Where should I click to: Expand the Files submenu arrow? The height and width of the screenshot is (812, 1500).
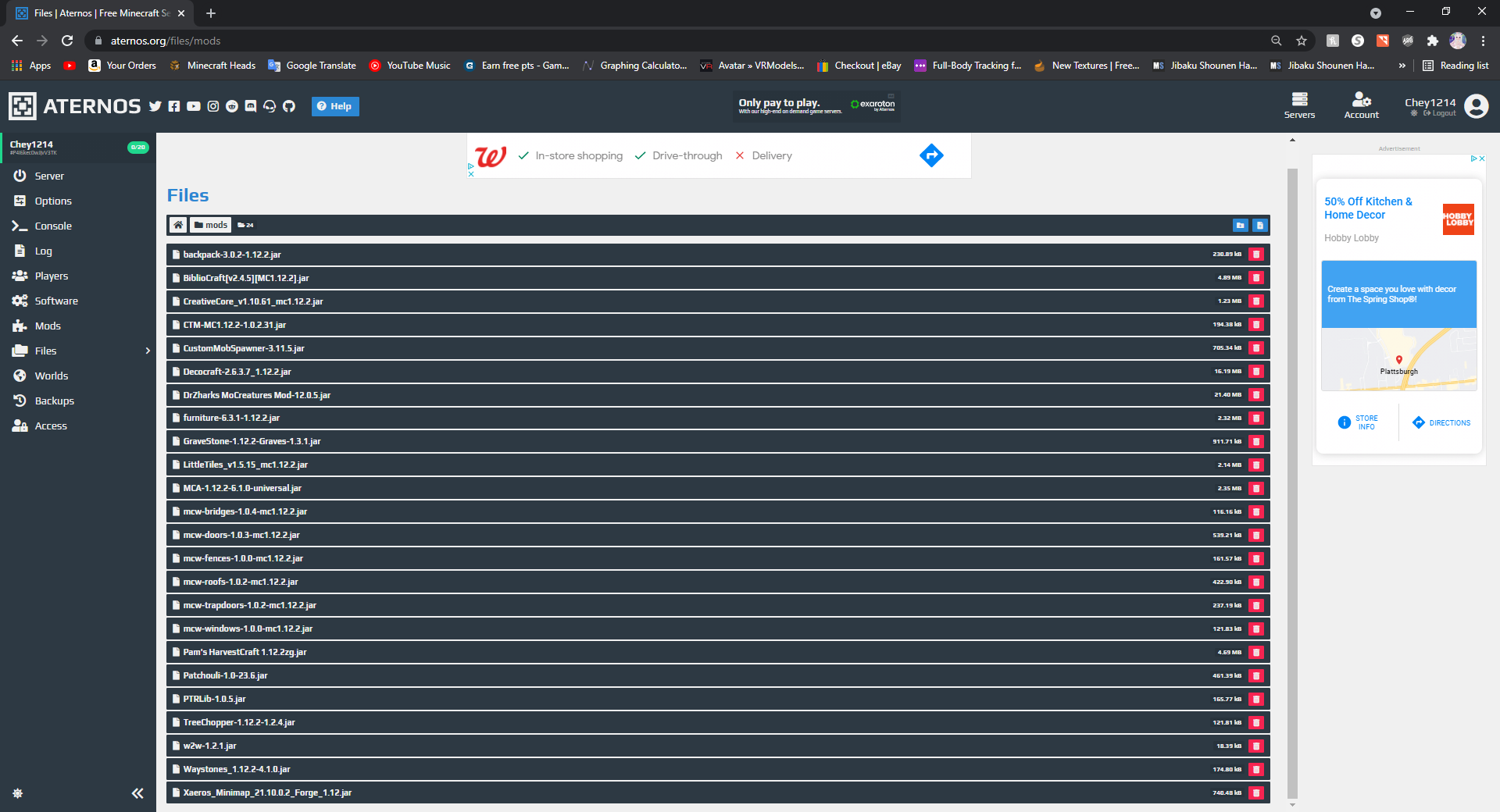click(148, 351)
